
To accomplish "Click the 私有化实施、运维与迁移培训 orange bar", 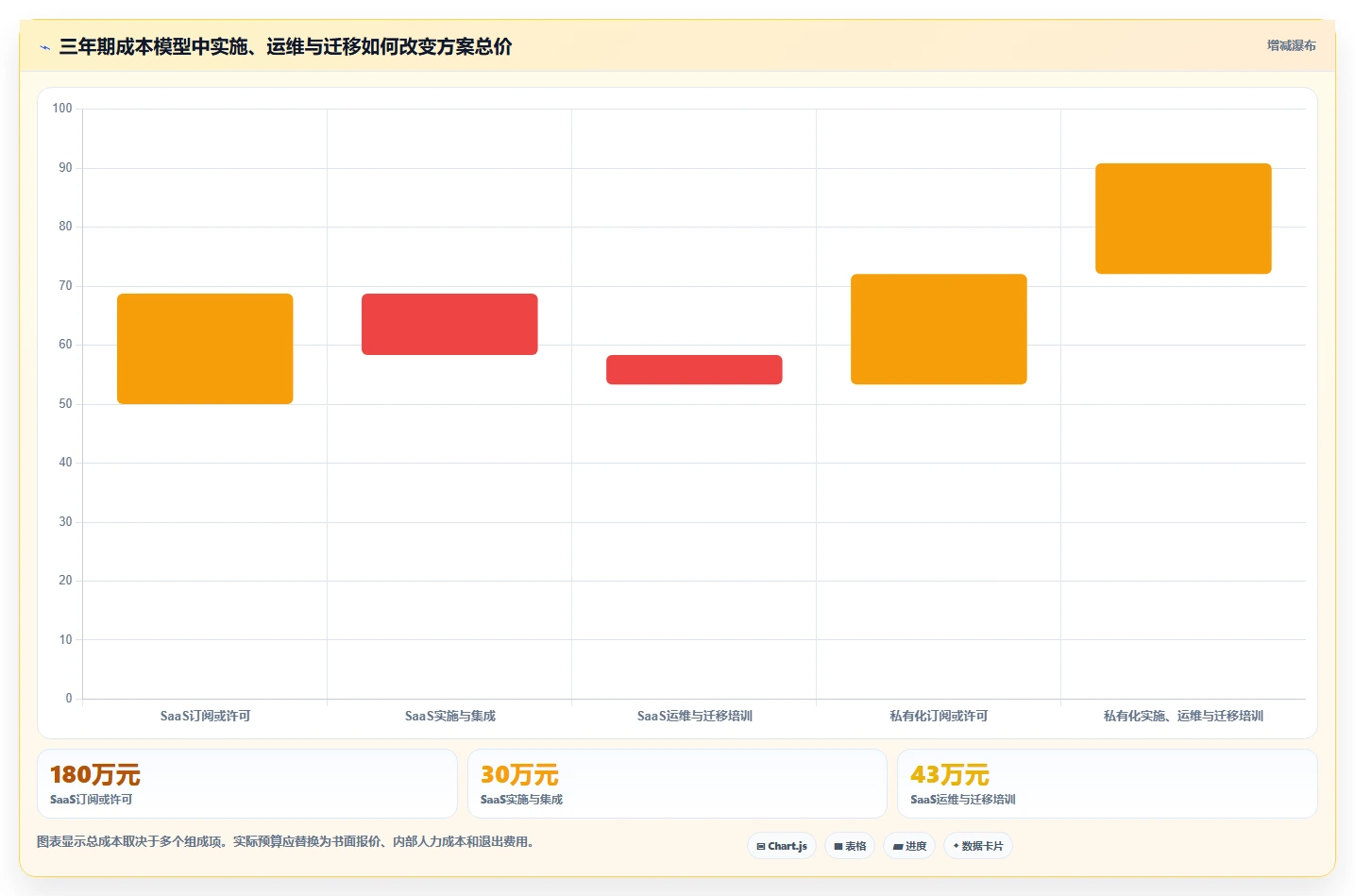I will click(1183, 218).
